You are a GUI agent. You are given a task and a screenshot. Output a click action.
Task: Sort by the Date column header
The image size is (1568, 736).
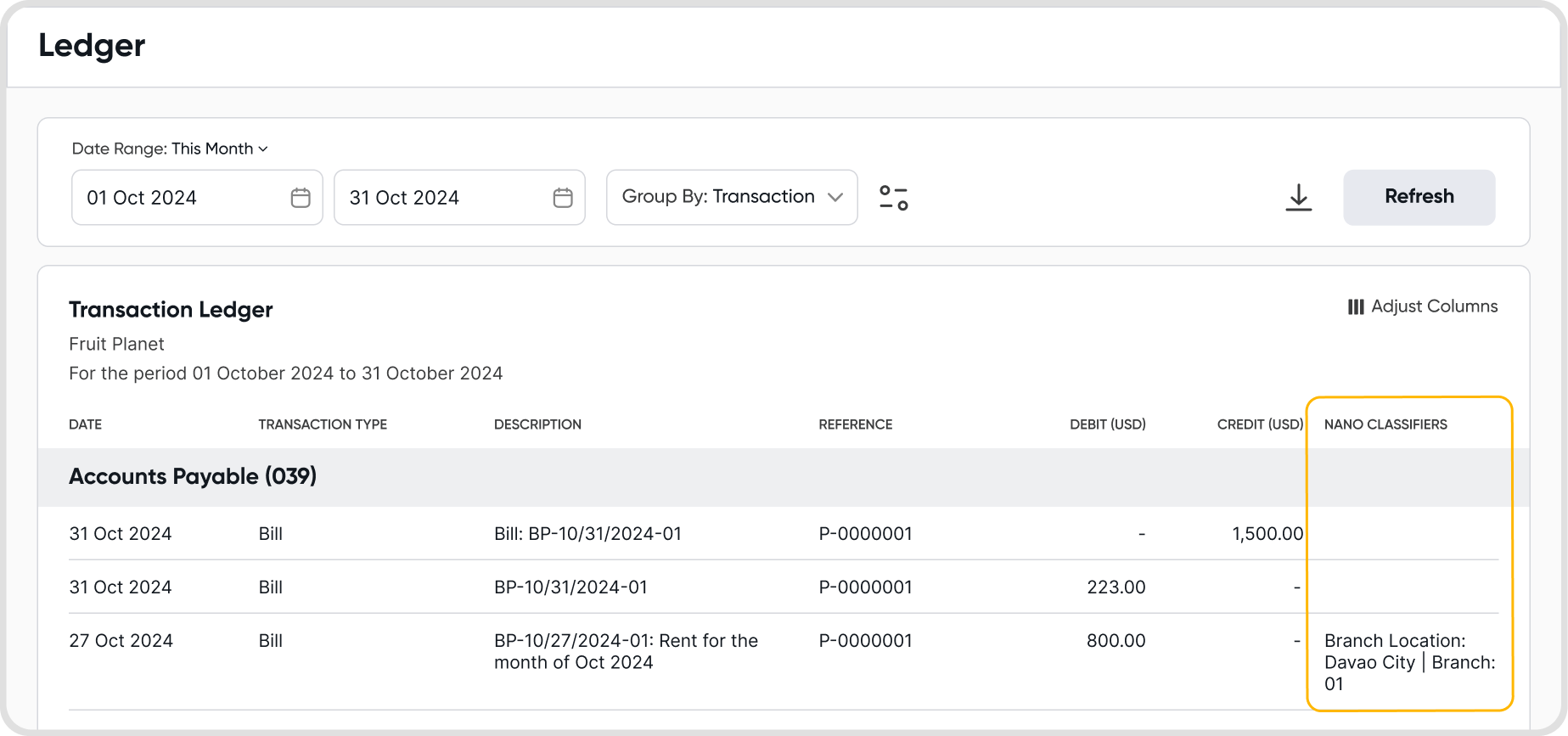click(85, 424)
